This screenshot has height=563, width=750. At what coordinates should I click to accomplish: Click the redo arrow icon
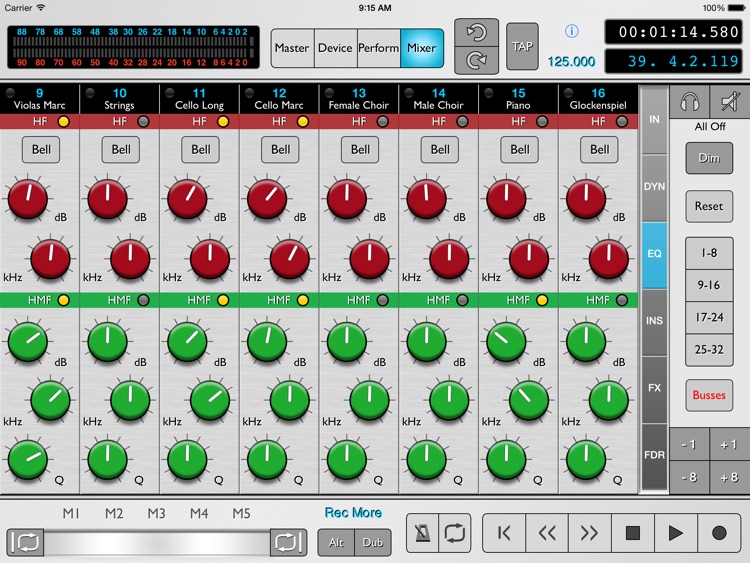476,61
